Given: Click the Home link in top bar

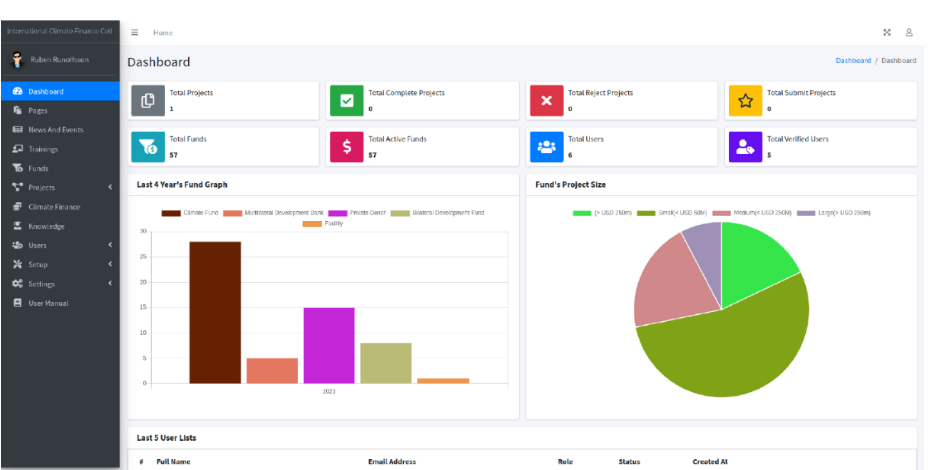Looking at the screenshot, I should click(x=163, y=33).
